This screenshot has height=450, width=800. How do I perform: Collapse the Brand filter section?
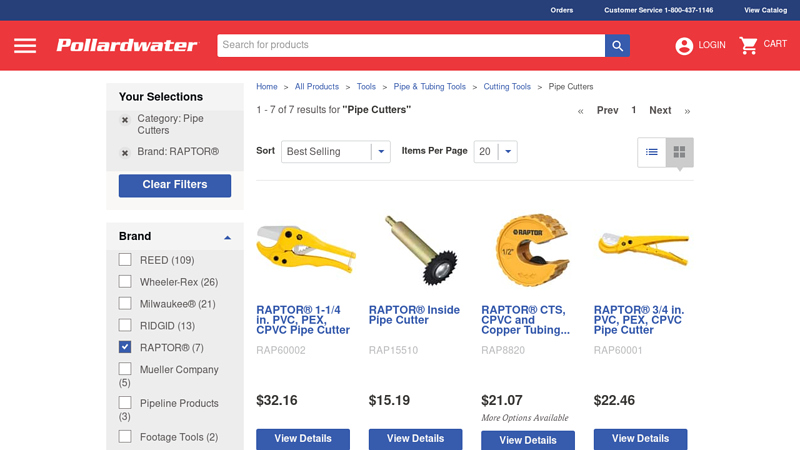[x=228, y=237]
